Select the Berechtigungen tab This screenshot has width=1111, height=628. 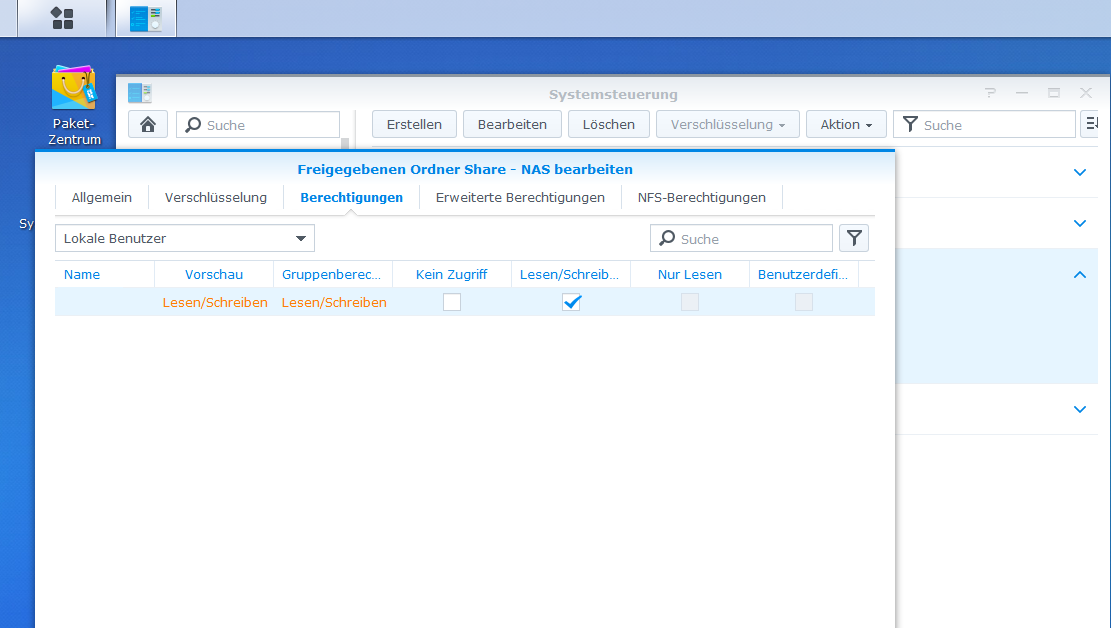coord(351,197)
